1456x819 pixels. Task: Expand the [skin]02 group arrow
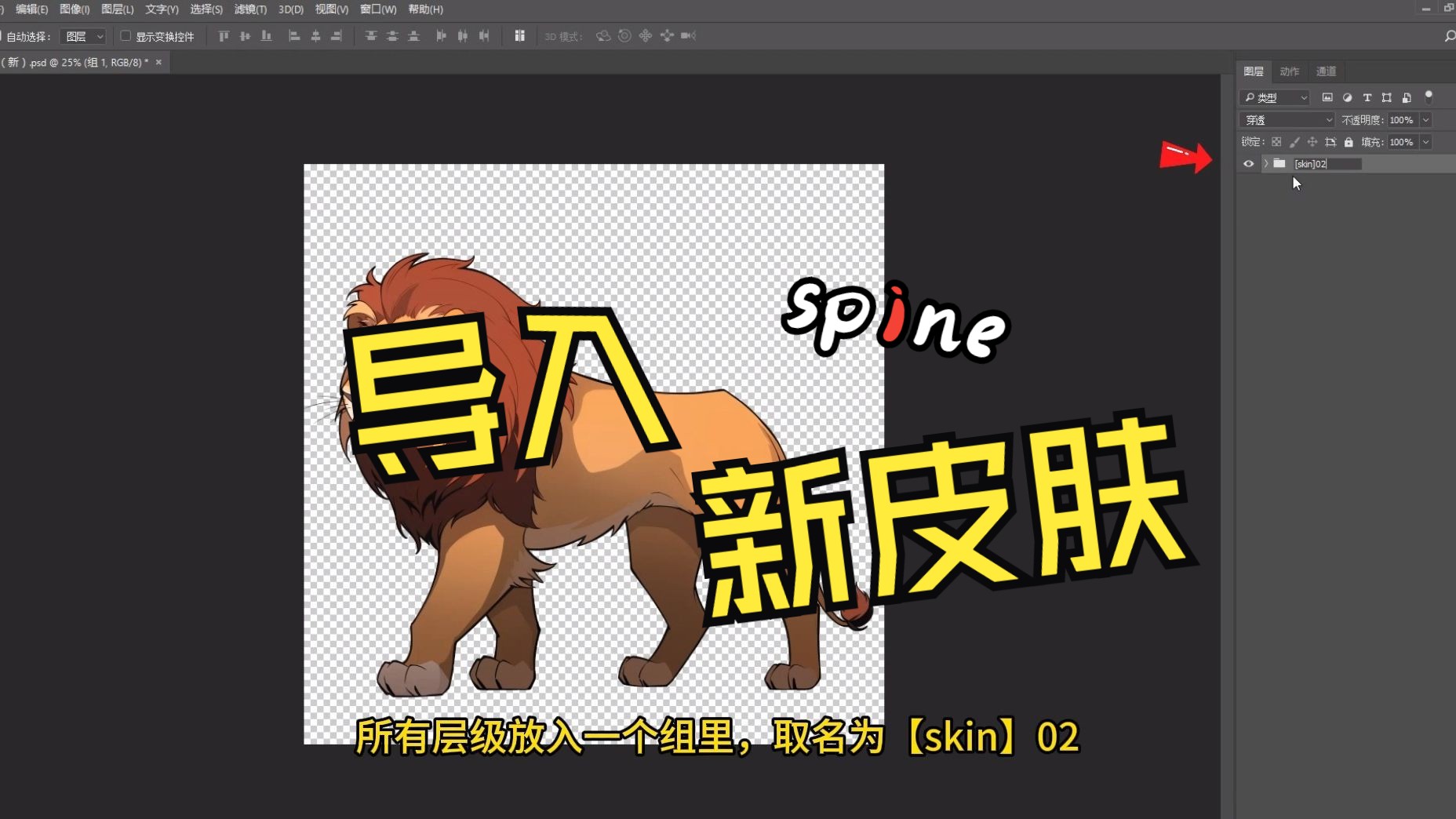click(x=1265, y=164)
